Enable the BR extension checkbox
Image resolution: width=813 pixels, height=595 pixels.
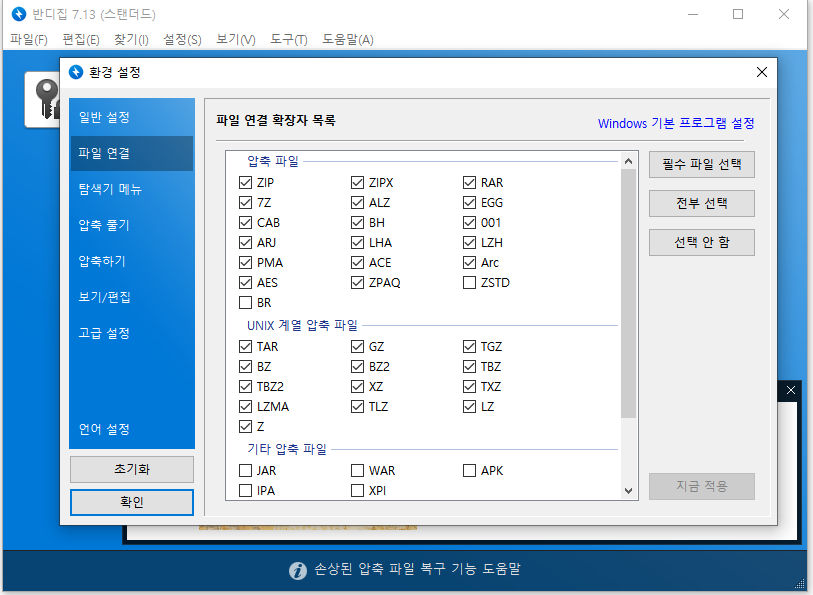(245, 303)
